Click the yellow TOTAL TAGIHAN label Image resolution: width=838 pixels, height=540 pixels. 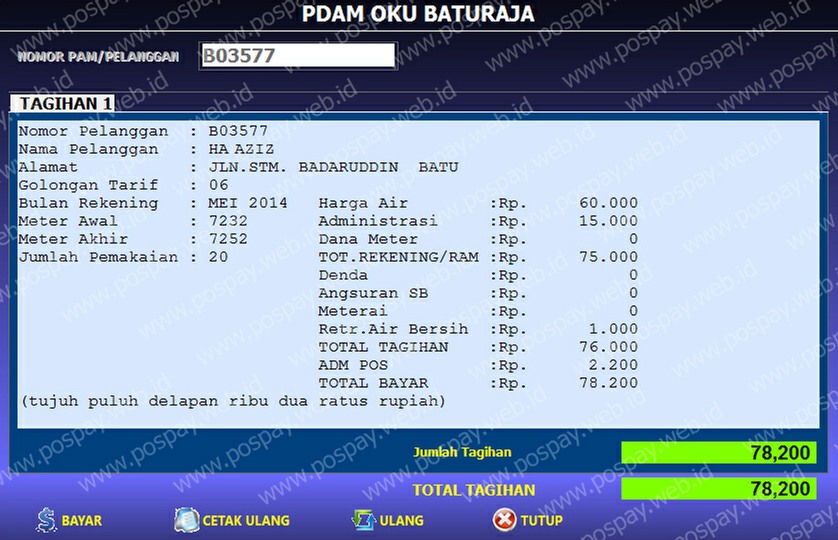(x=474, y=490)
